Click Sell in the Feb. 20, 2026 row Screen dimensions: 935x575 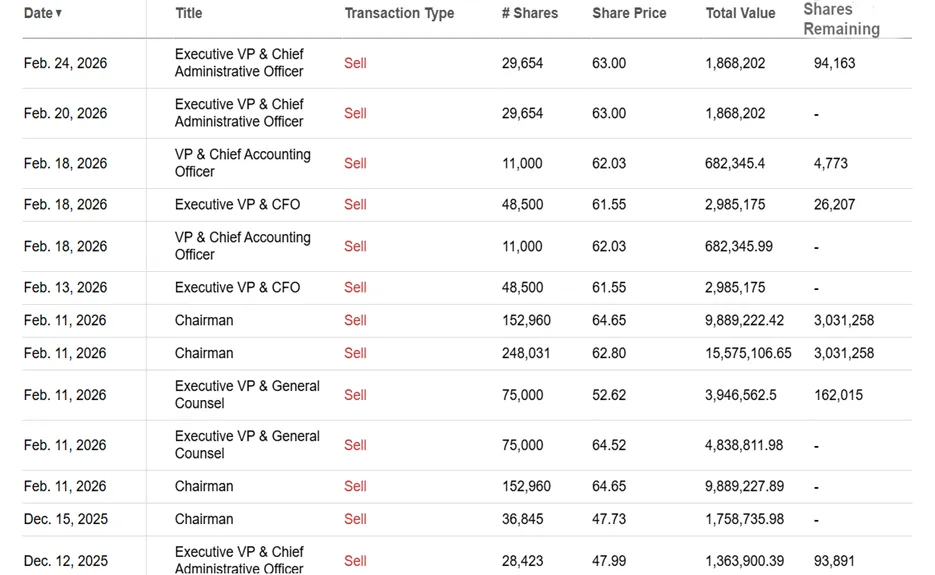coord(355,113)
